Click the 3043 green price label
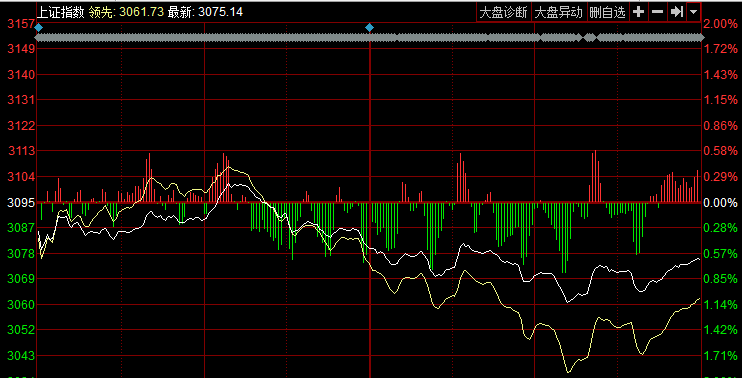Viewport: 742px width, 378px height. [x=21, y=355]
